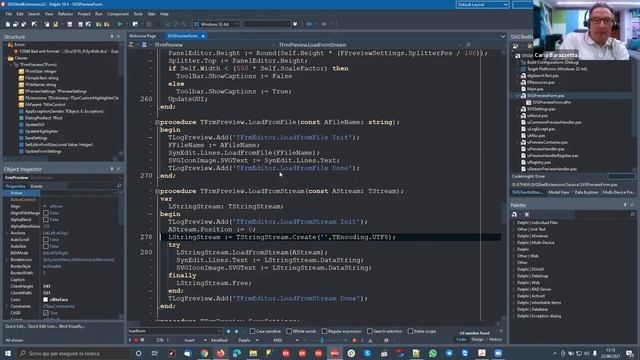
Task: Toggle the AlignWithMargins checkbox
Action: click(x=46, y=213)
